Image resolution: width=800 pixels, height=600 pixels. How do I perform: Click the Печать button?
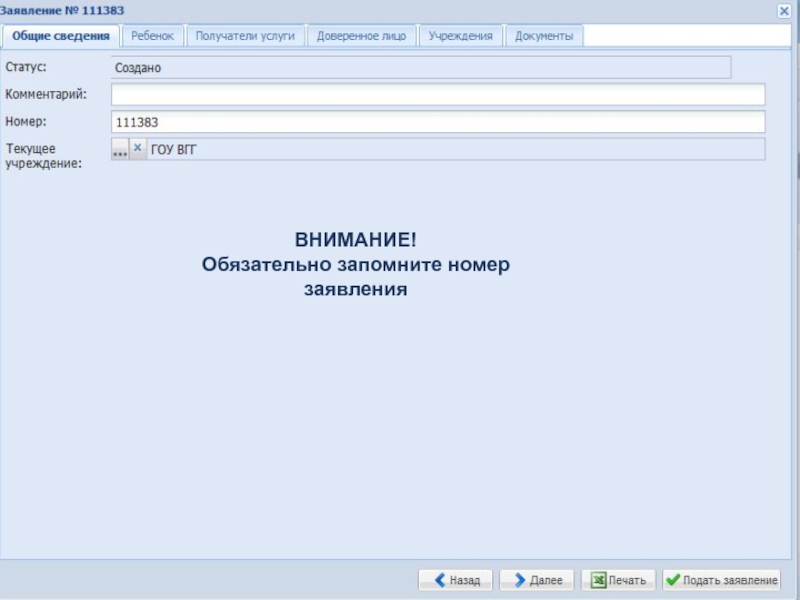(618, 580)
